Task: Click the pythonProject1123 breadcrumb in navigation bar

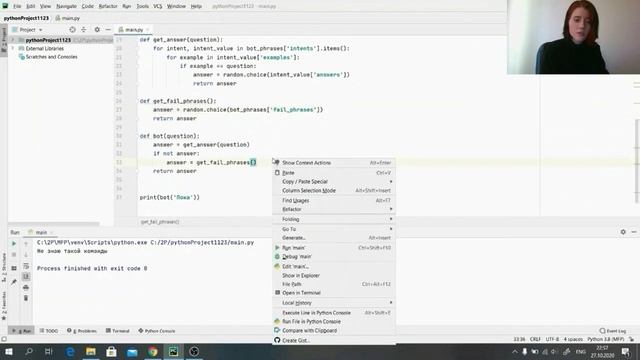Action: point(26,18)
